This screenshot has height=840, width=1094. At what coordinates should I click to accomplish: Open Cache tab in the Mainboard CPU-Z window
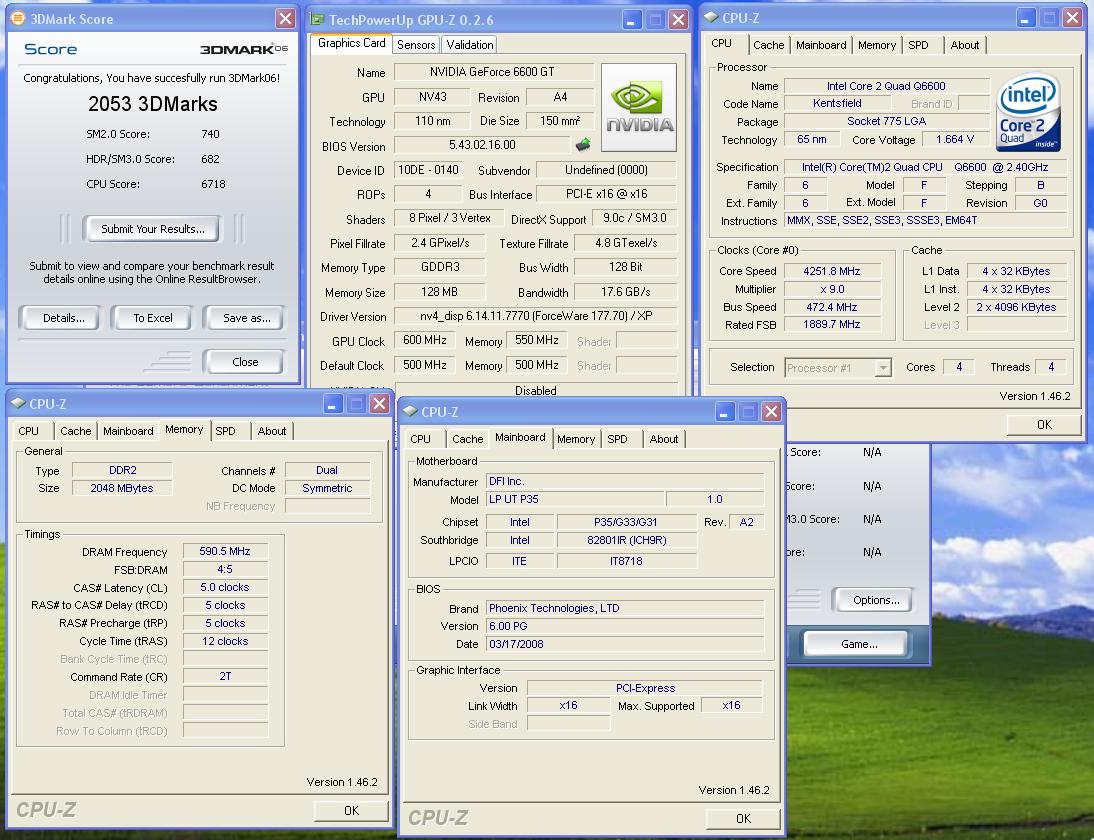(467, 439)
